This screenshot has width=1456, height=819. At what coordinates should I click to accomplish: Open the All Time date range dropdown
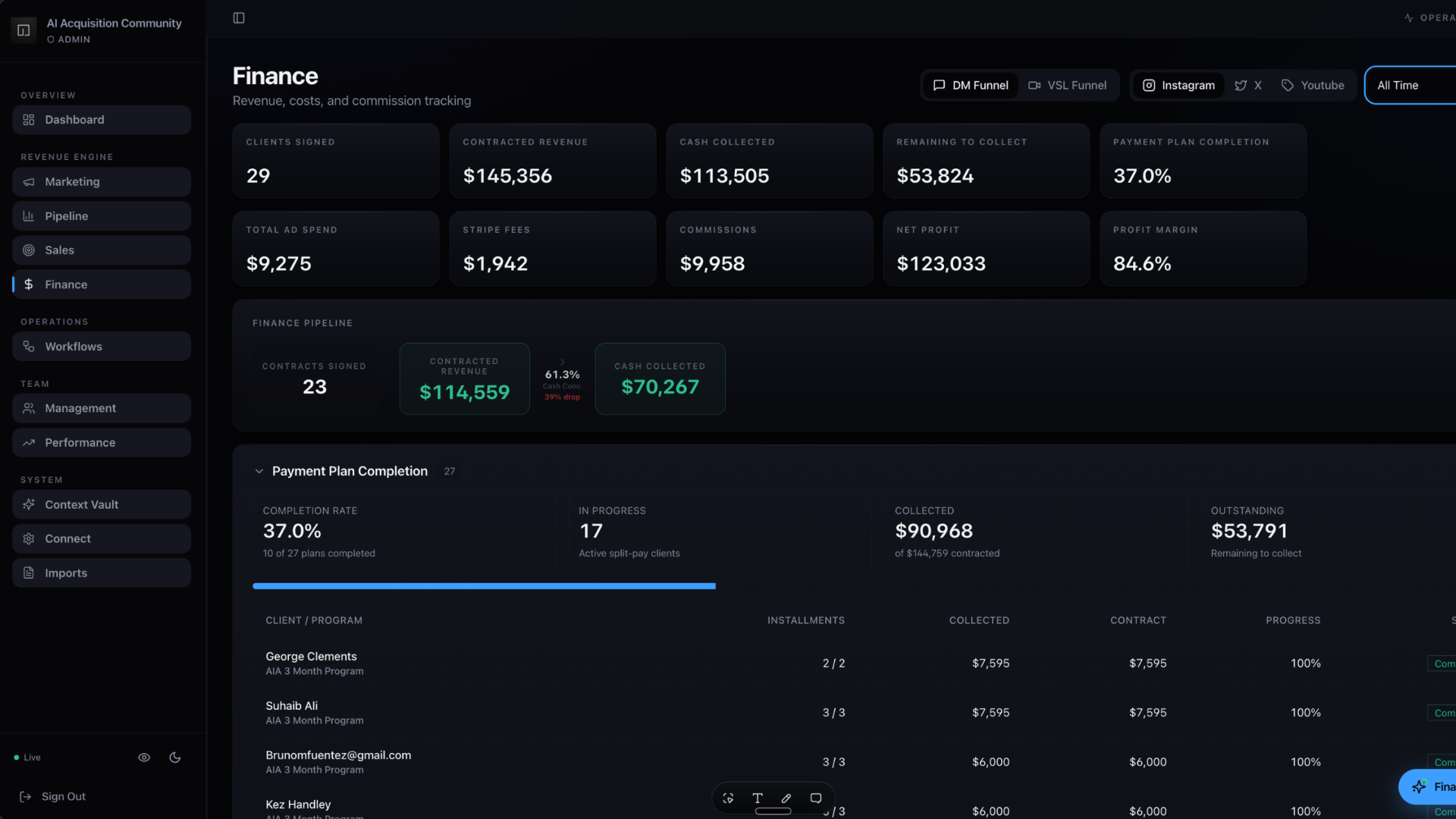coord(1410,86)
